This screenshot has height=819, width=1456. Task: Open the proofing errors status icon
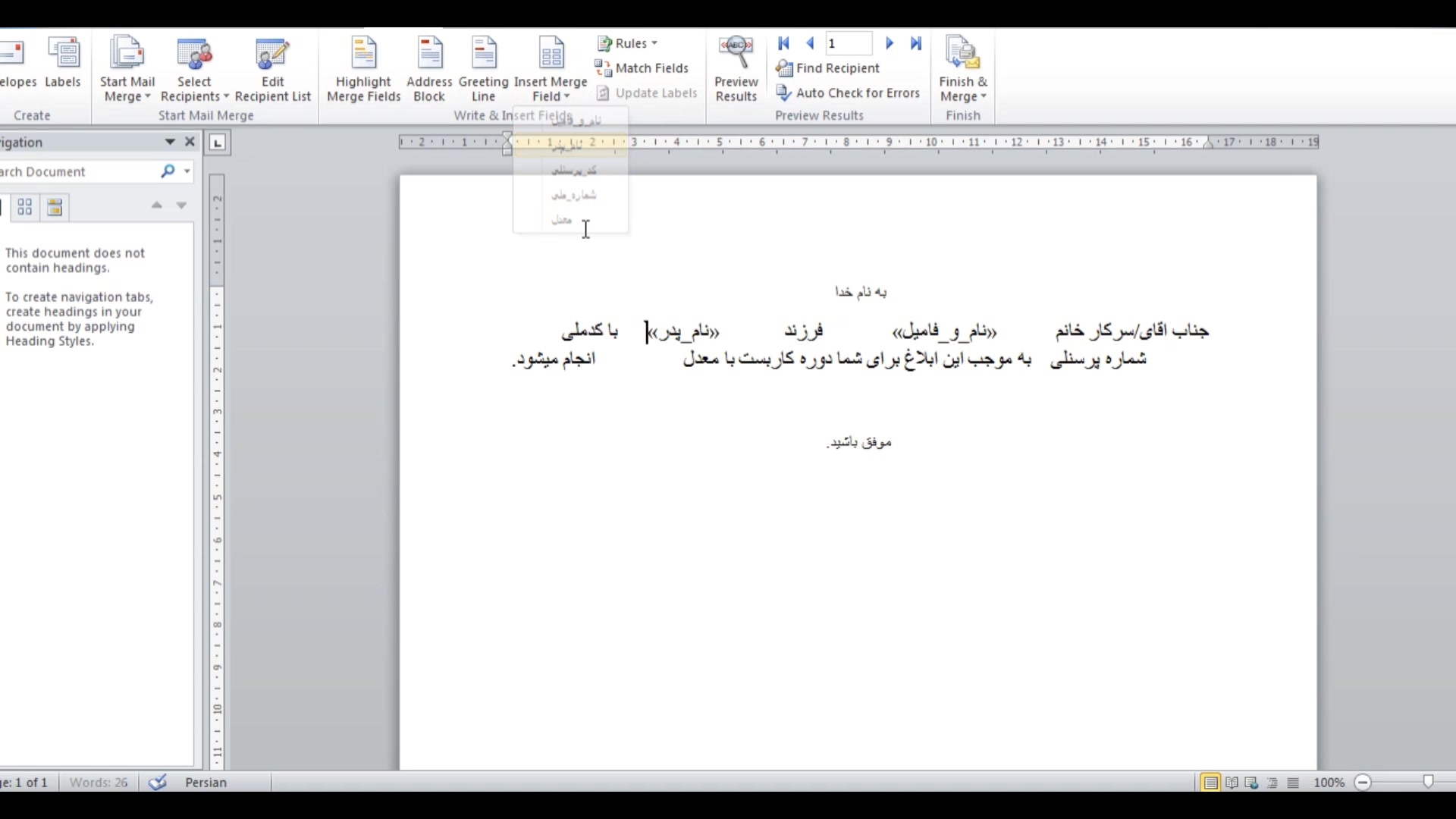click(x=158, y=782)
